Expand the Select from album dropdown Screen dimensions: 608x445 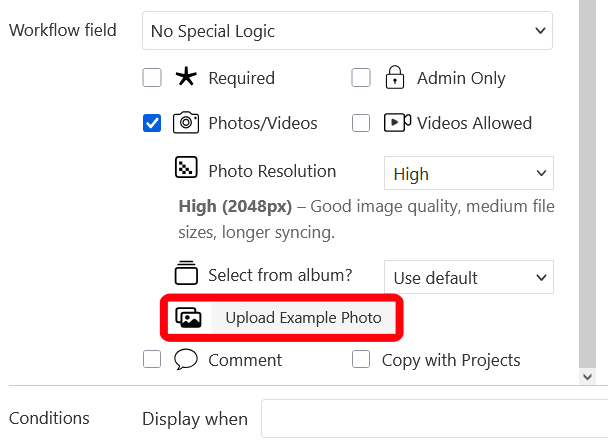pyautogui.click(x=468, y=277)
